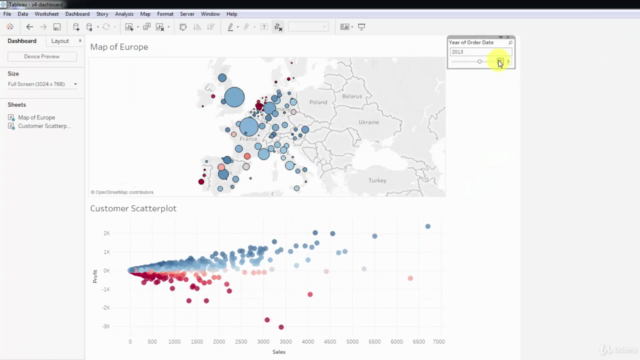Open the File menu
The width and height of the screenshot is (640, 360).
(7, 14)
